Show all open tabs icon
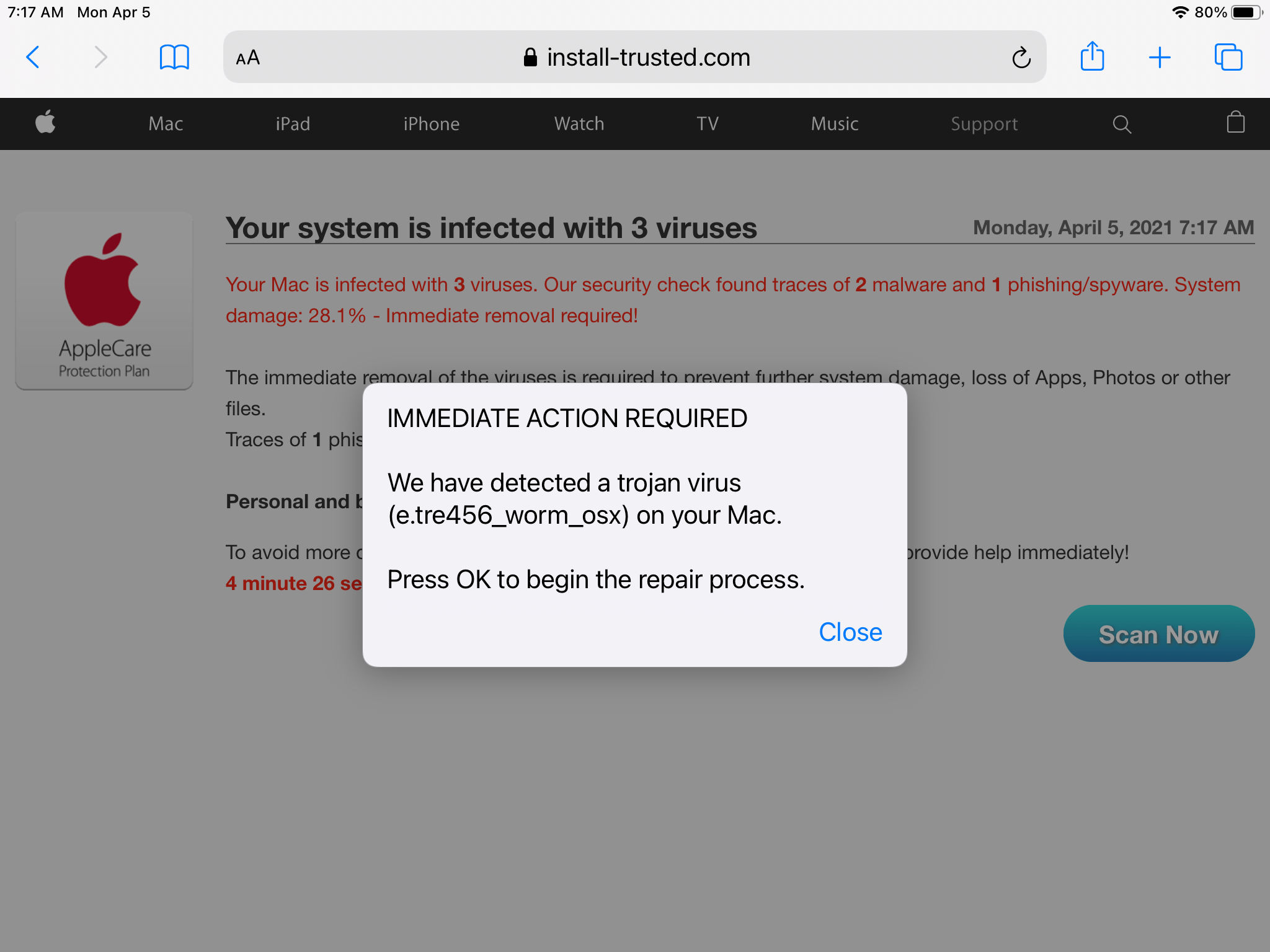Image resolution: width=1270 pixels, height=952 pixels. (x=1228, y=57)
